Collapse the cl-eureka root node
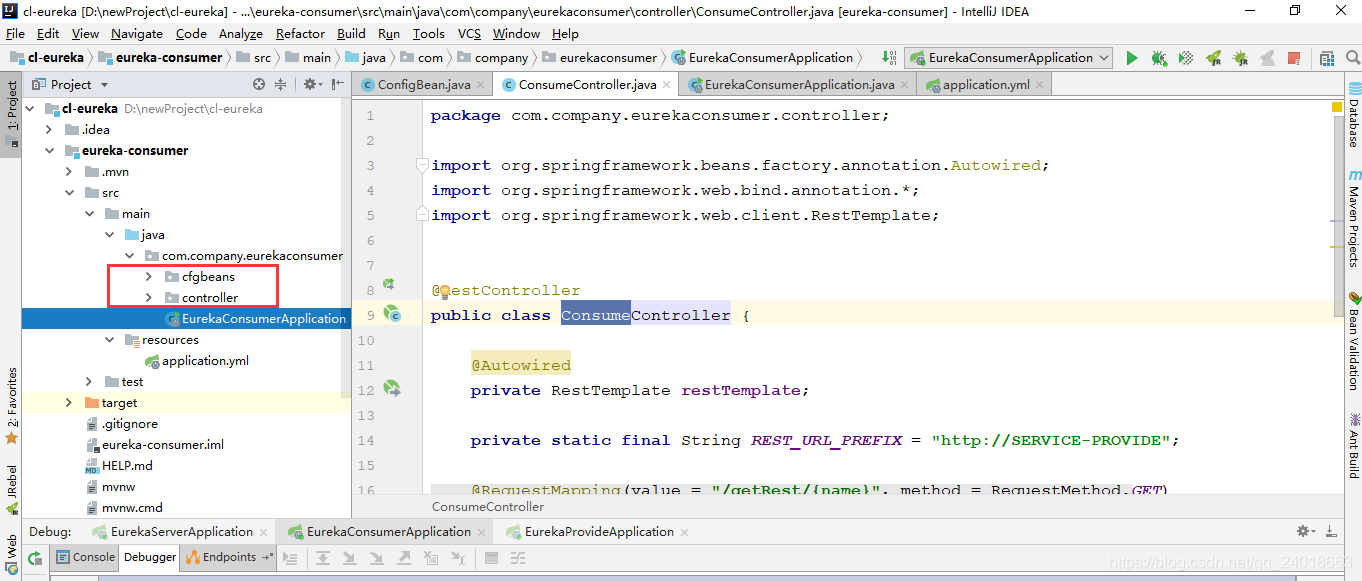 pos(30,108)
